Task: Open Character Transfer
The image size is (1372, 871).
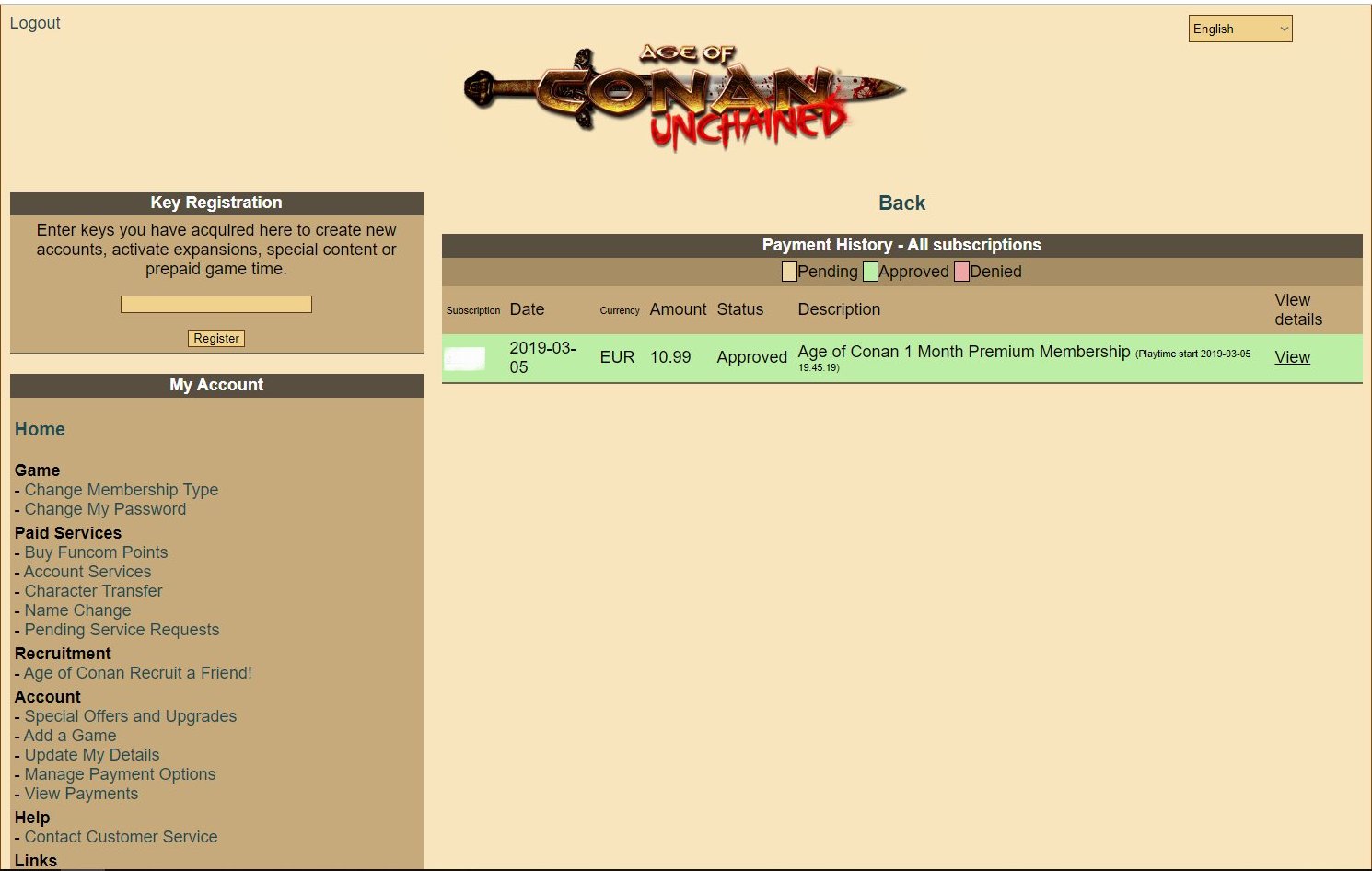Action: [93, 591]
